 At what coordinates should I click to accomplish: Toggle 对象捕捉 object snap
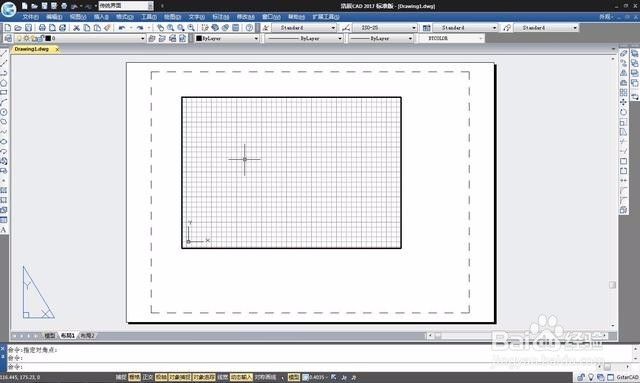pos(180,377)
